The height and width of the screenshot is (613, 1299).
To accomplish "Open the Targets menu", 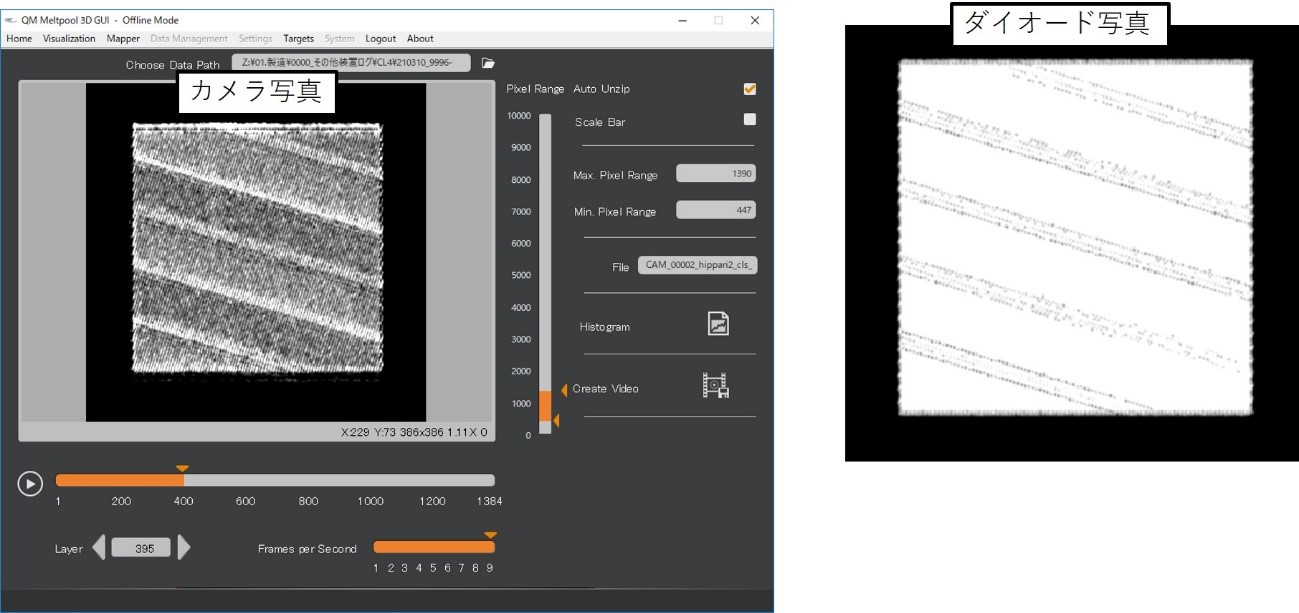I will tap(298, 39).
